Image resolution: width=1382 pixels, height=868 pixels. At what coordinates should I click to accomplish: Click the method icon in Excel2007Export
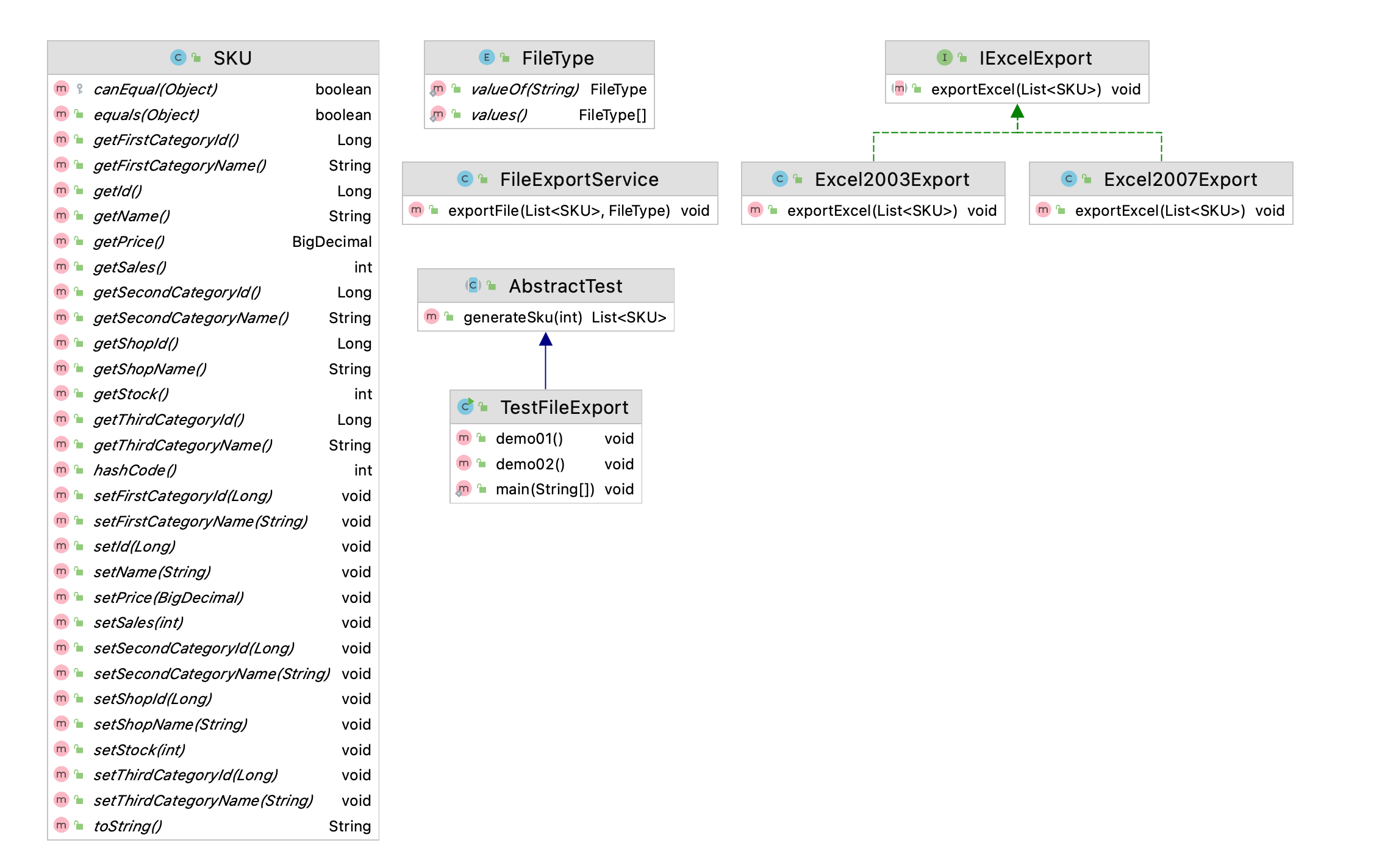pyautogui.click(x=1043, y=210)
